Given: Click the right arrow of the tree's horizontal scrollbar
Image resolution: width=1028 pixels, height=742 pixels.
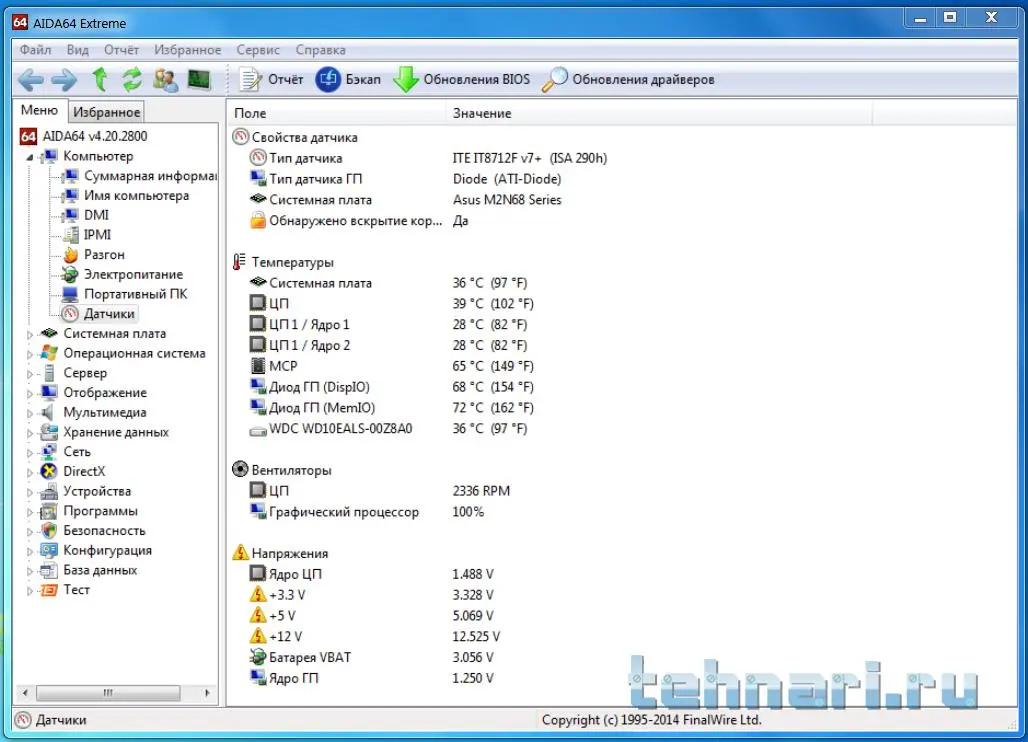Looking at the screenshot, I should (208, 692).
